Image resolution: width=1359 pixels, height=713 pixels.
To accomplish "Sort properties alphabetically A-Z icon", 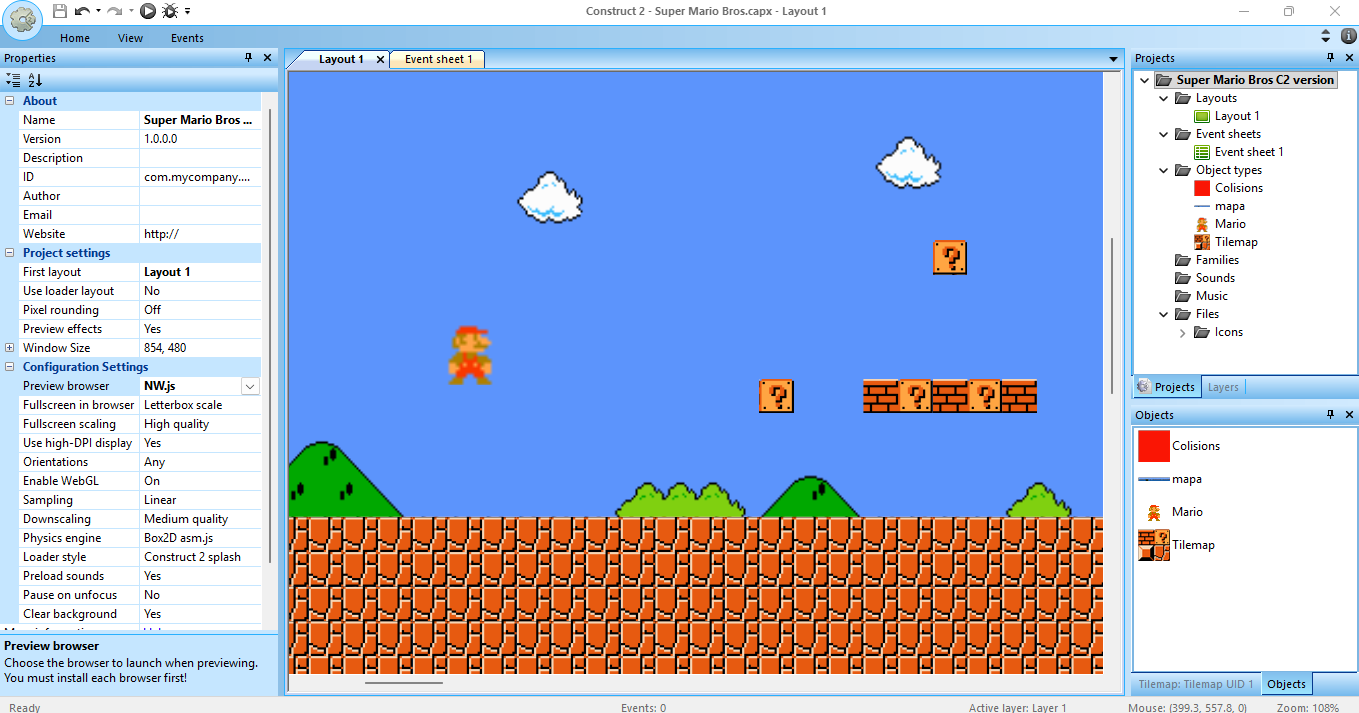I will coord(35,80).
